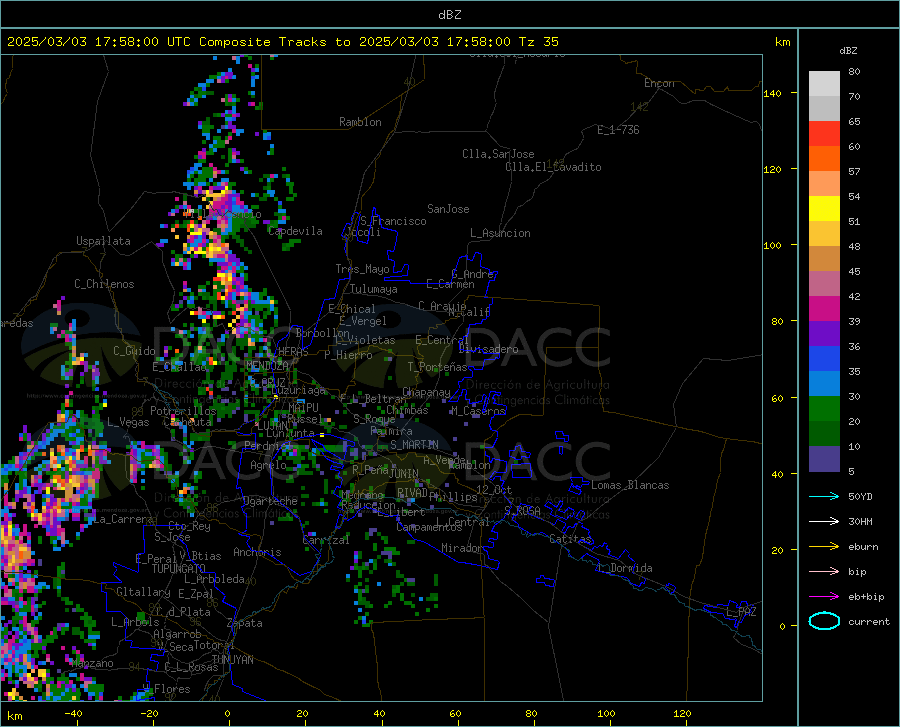Click the Gltallary map label
The image size is (900, 727).
click(143, 592)
